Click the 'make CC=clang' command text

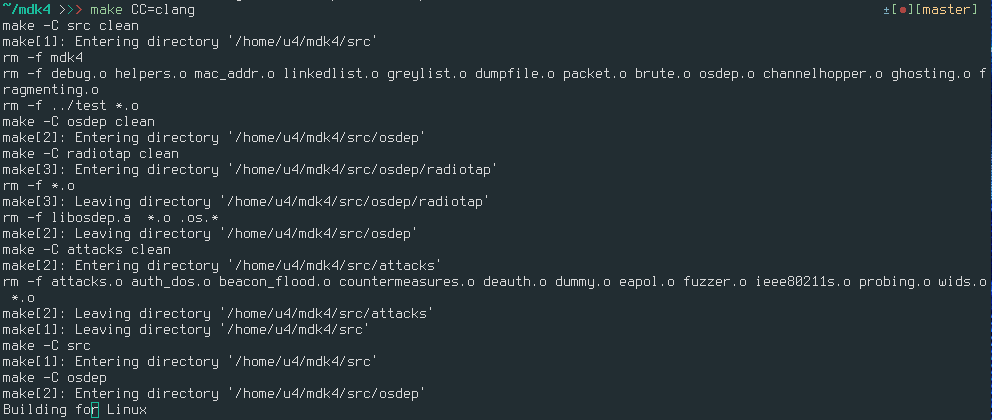click(x=142, y=10)
